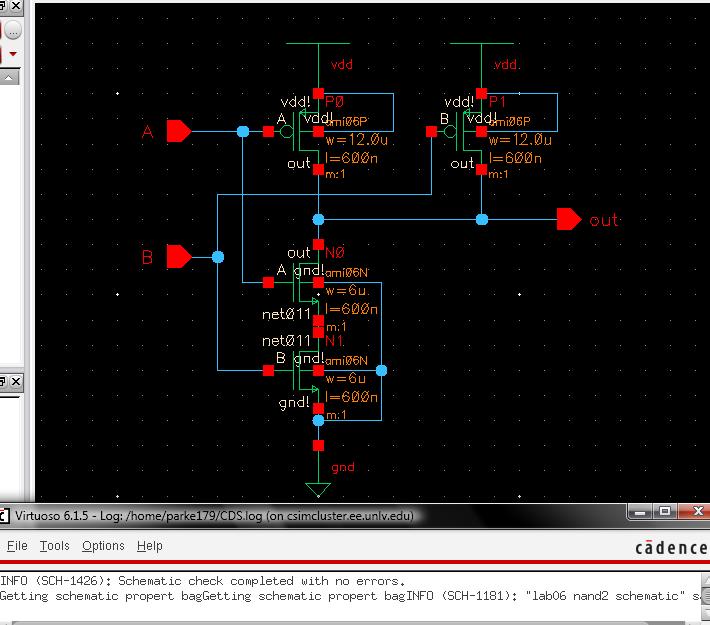Select the red output pin labeled out
The width and height of the screenshot is (710, 625).
tap(569, 219)
